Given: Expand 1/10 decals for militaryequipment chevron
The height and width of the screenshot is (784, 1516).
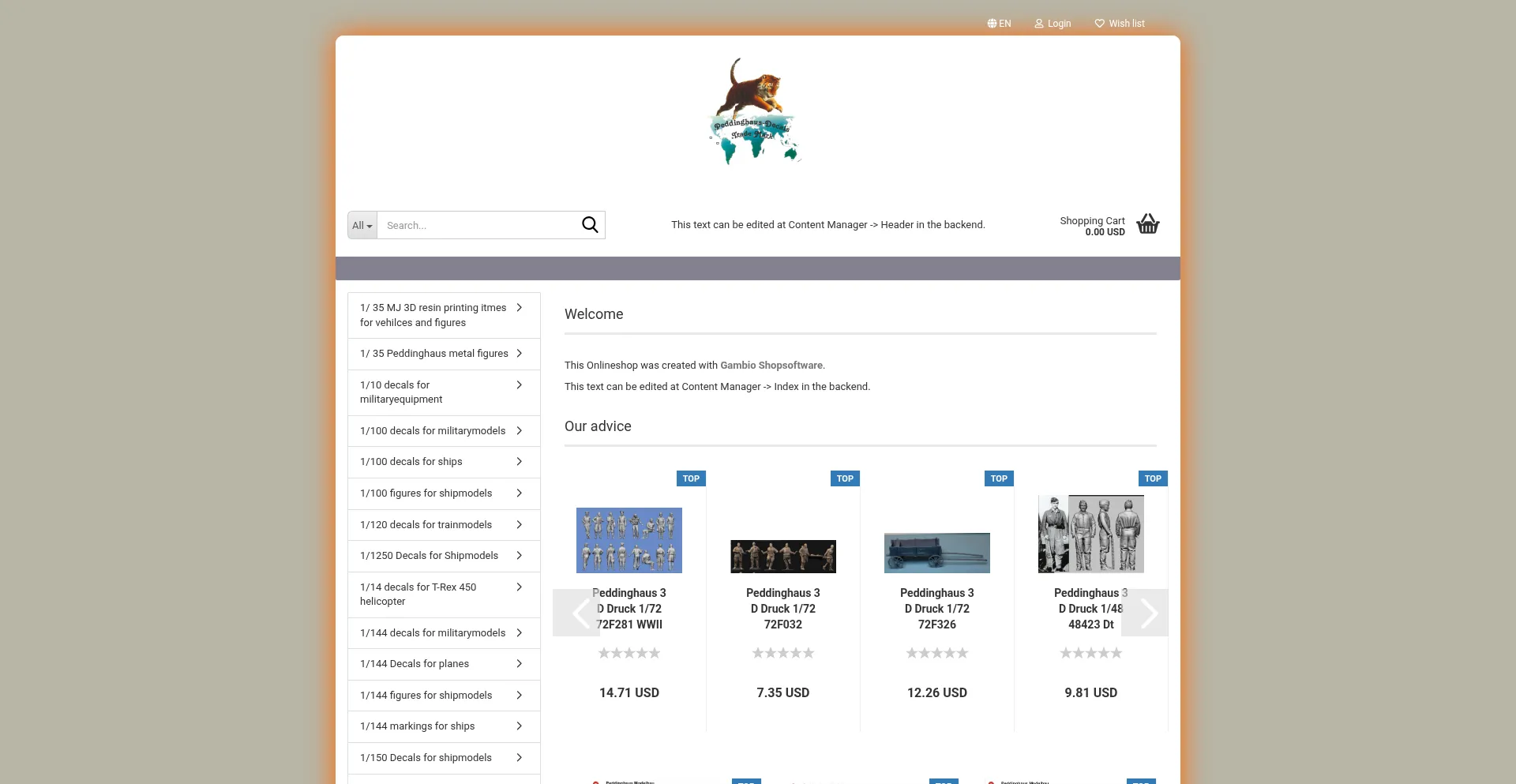Looking at the screenshot, I should [519, 385].
